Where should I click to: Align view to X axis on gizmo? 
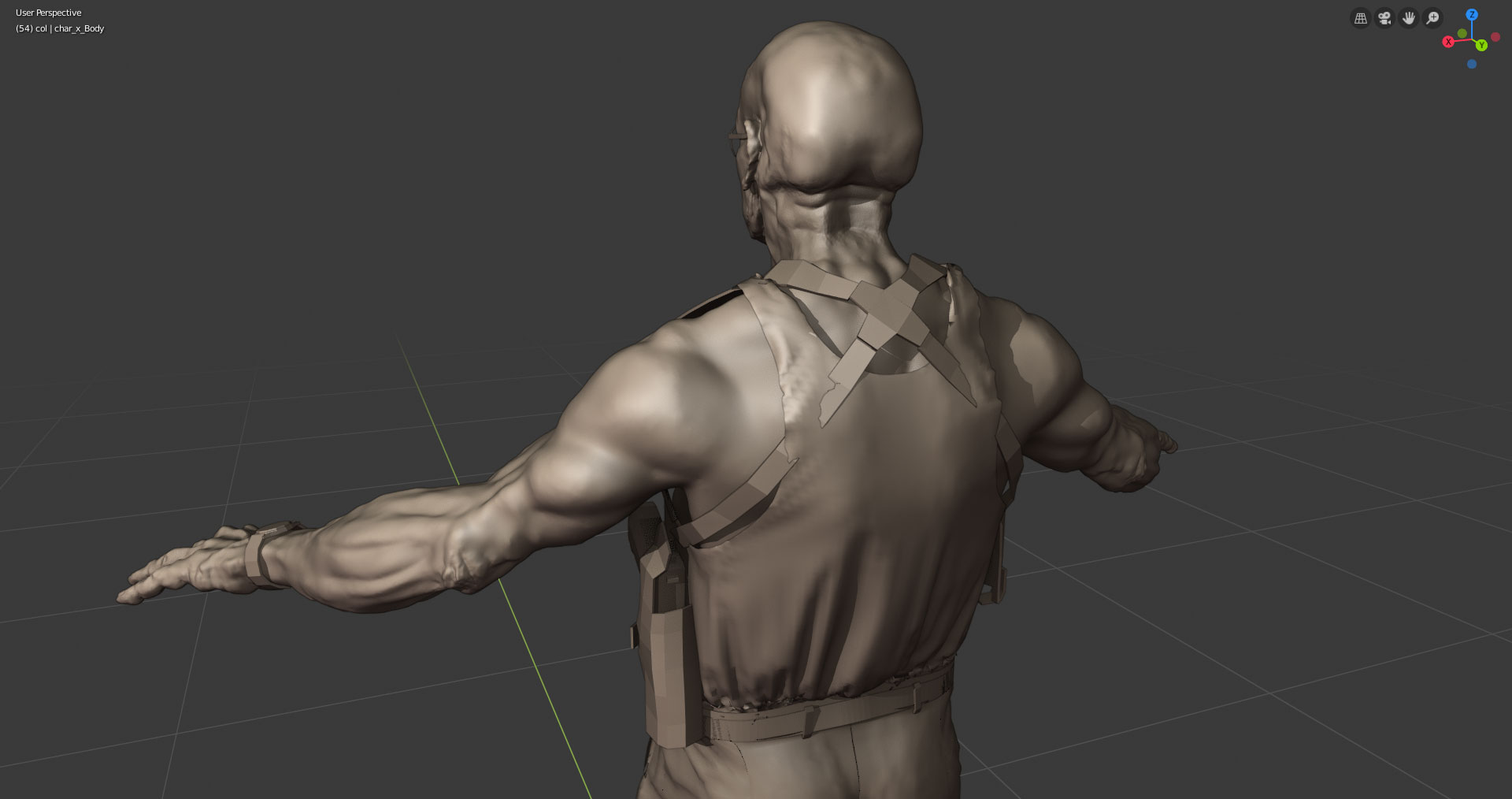point(1448,42)
